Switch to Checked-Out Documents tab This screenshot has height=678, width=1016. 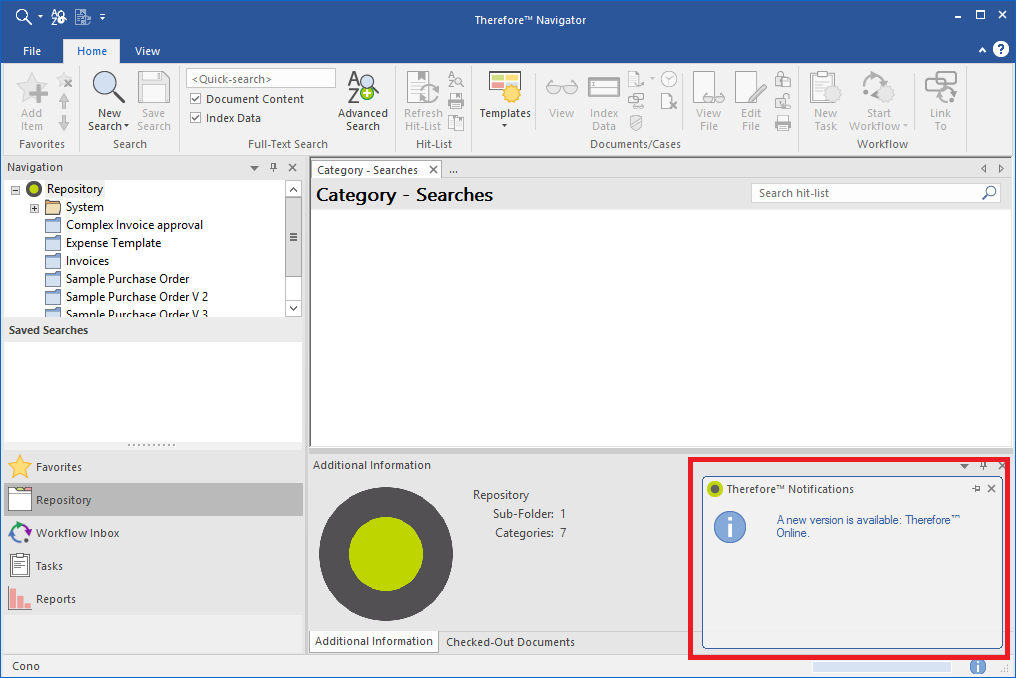(x=510, y=642)
